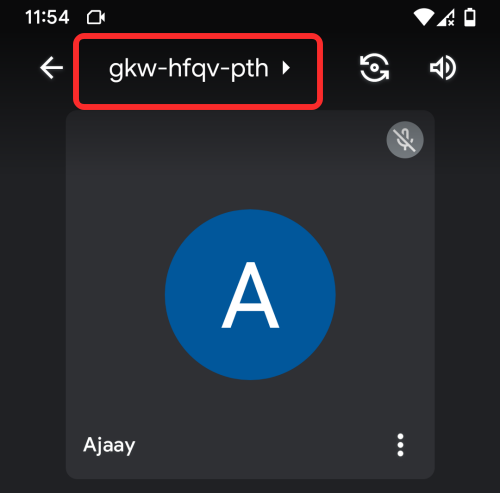Tap the video camera notification icon

(96, 17)
